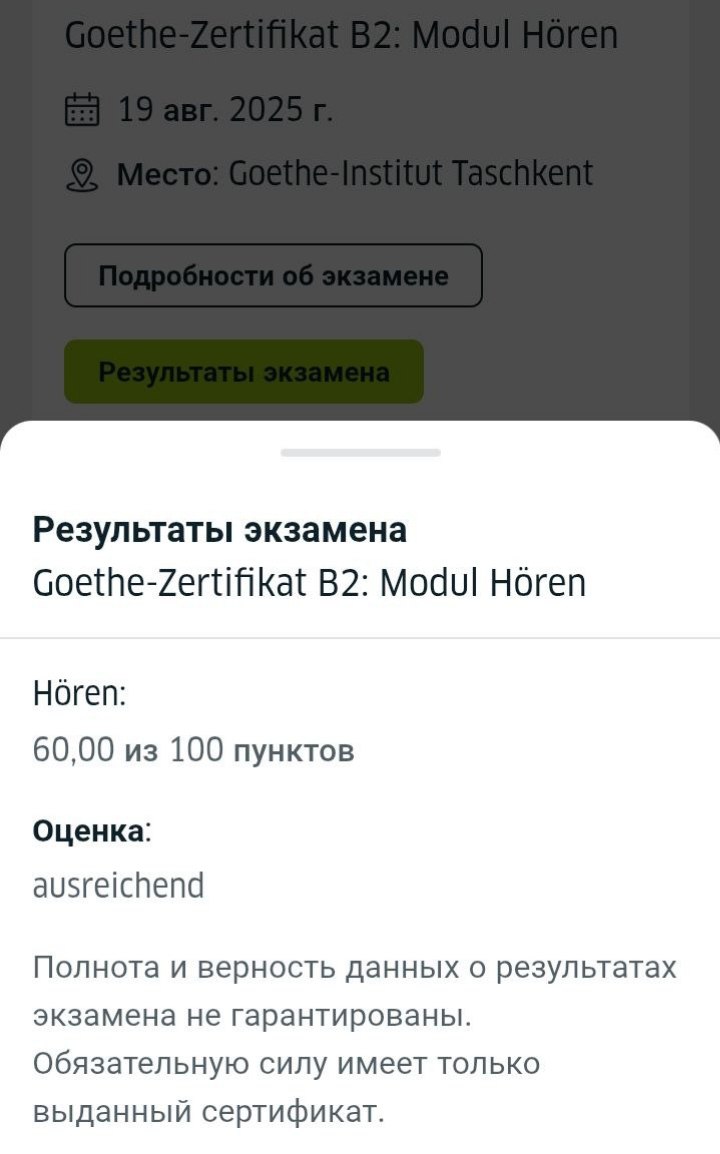The image size is (720, 1154).
Task: Click the date "19 авг. 2025 г."
Action: click(x=226, y=108)
